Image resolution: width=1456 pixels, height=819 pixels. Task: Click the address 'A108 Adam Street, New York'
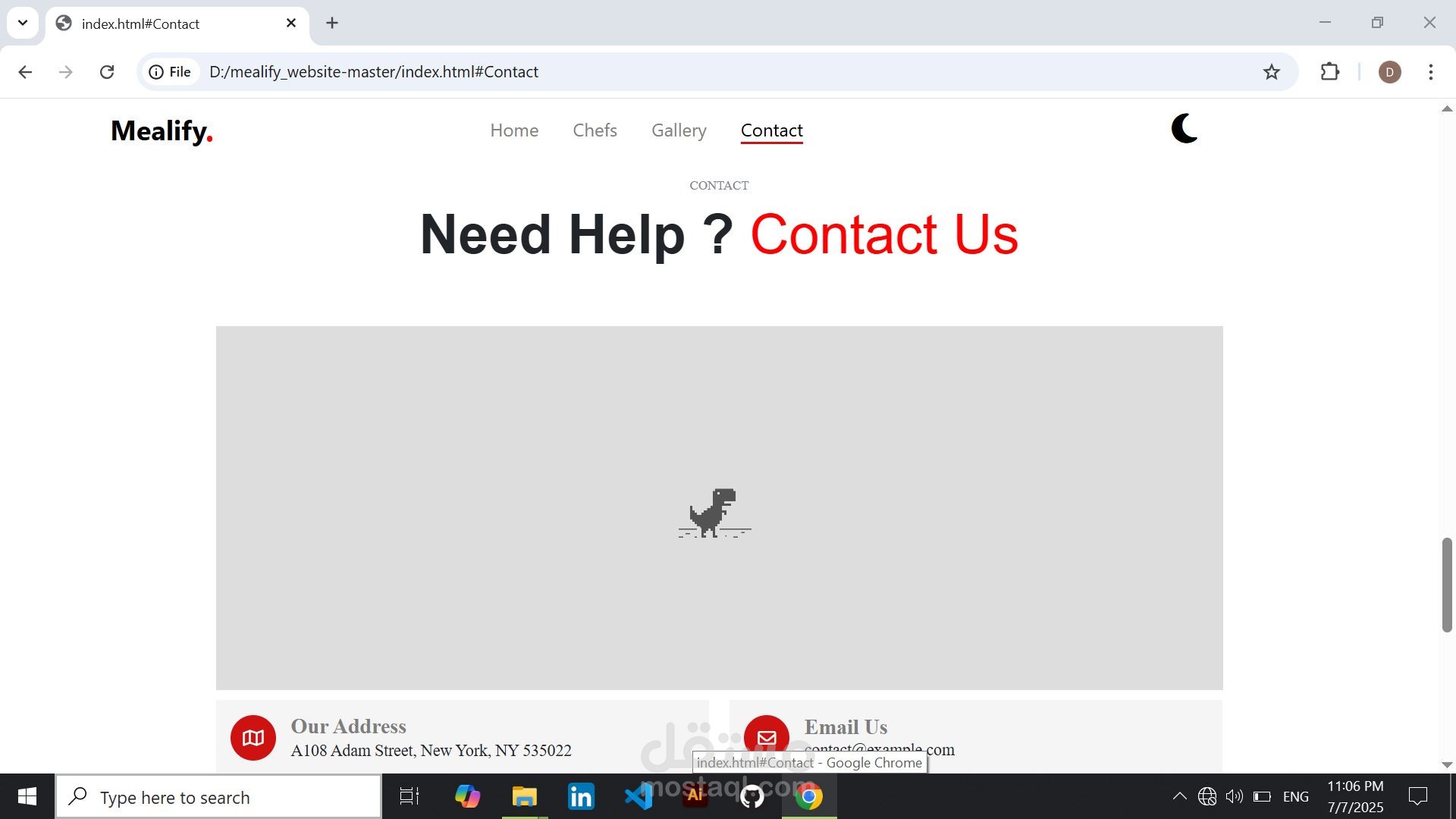(x=431, y=751)
